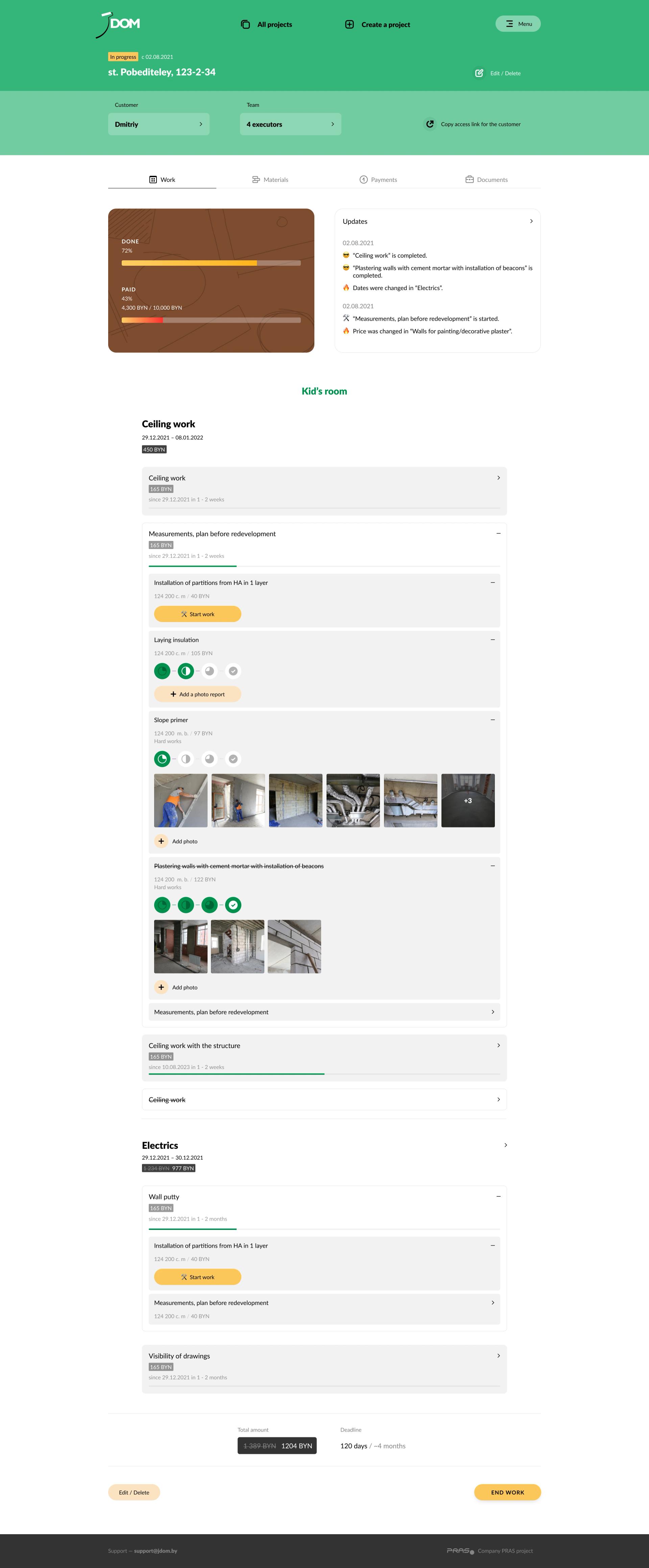Click the PAID 43% progress bar

pyautogui.click(x=211, y=320)
